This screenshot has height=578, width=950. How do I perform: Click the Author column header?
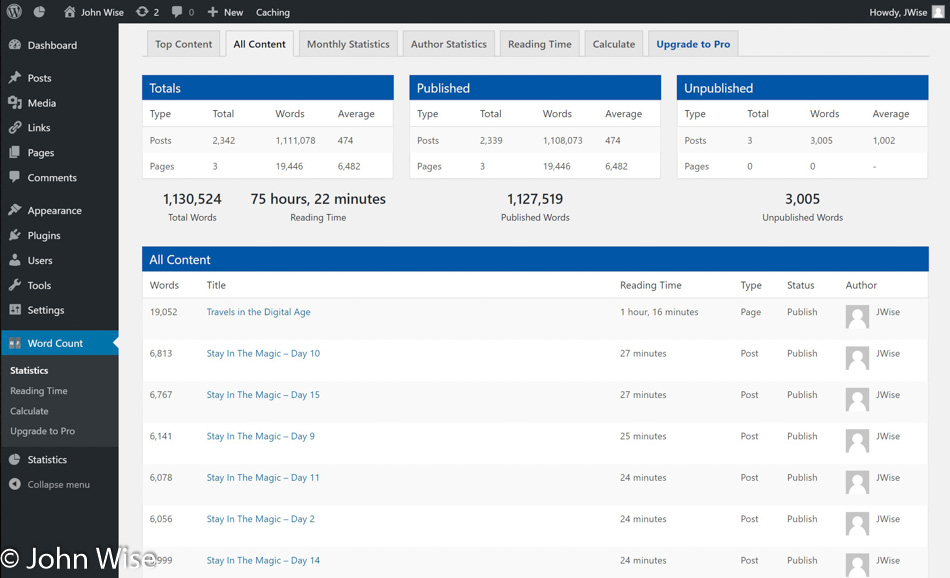pos(861,285)
